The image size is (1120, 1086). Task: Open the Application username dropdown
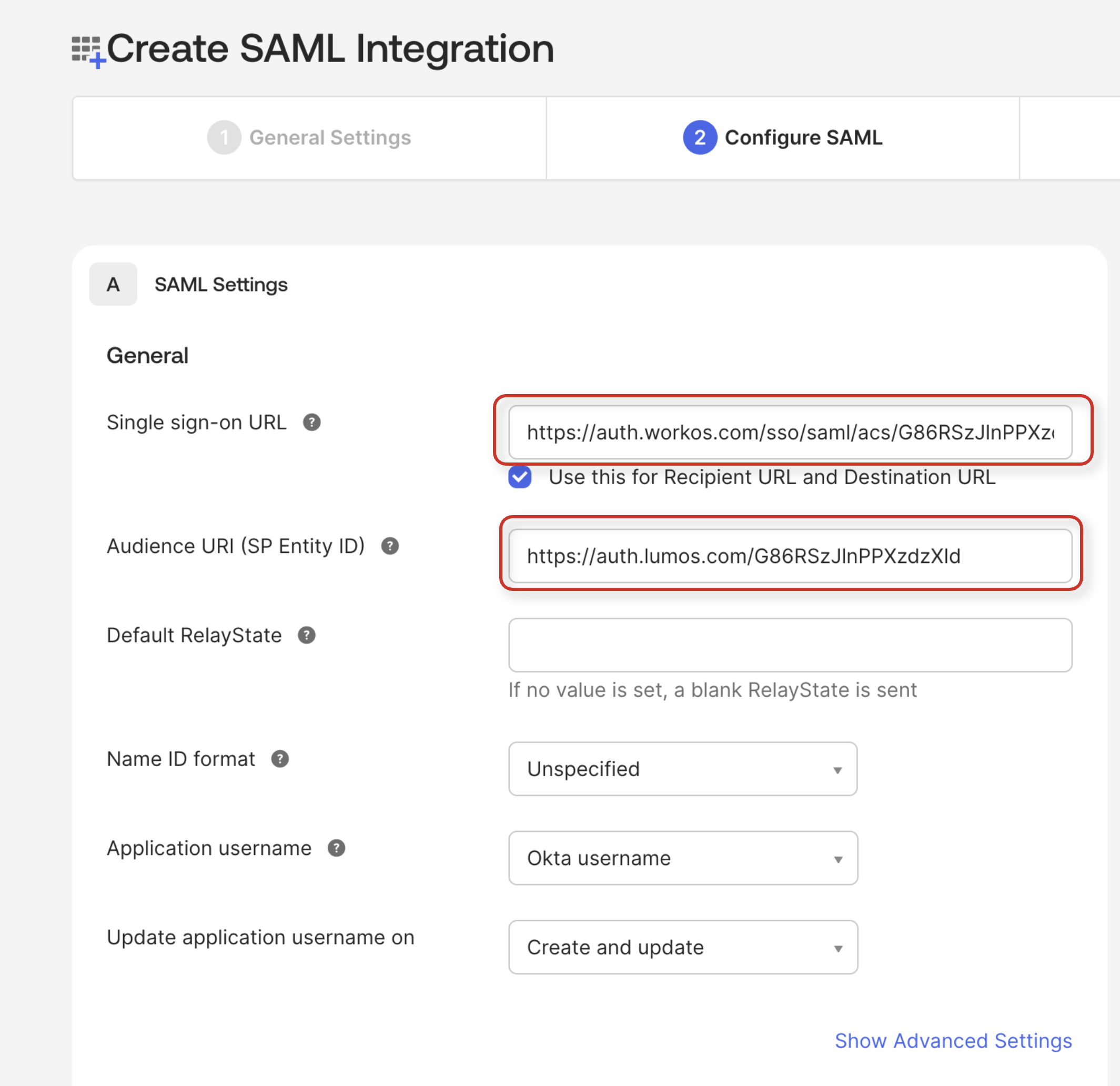682,858
